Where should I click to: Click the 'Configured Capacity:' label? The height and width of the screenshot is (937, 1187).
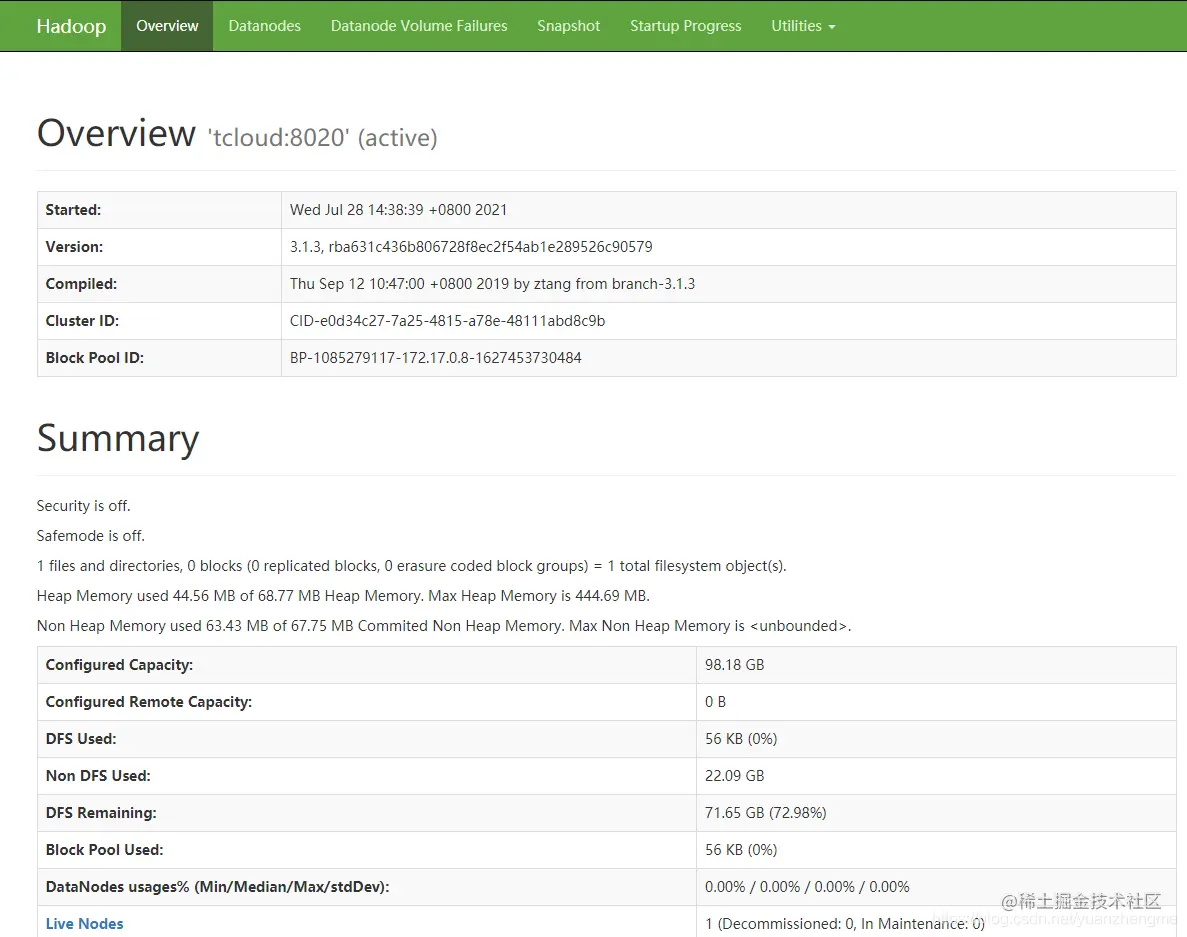tap(119, 665)
